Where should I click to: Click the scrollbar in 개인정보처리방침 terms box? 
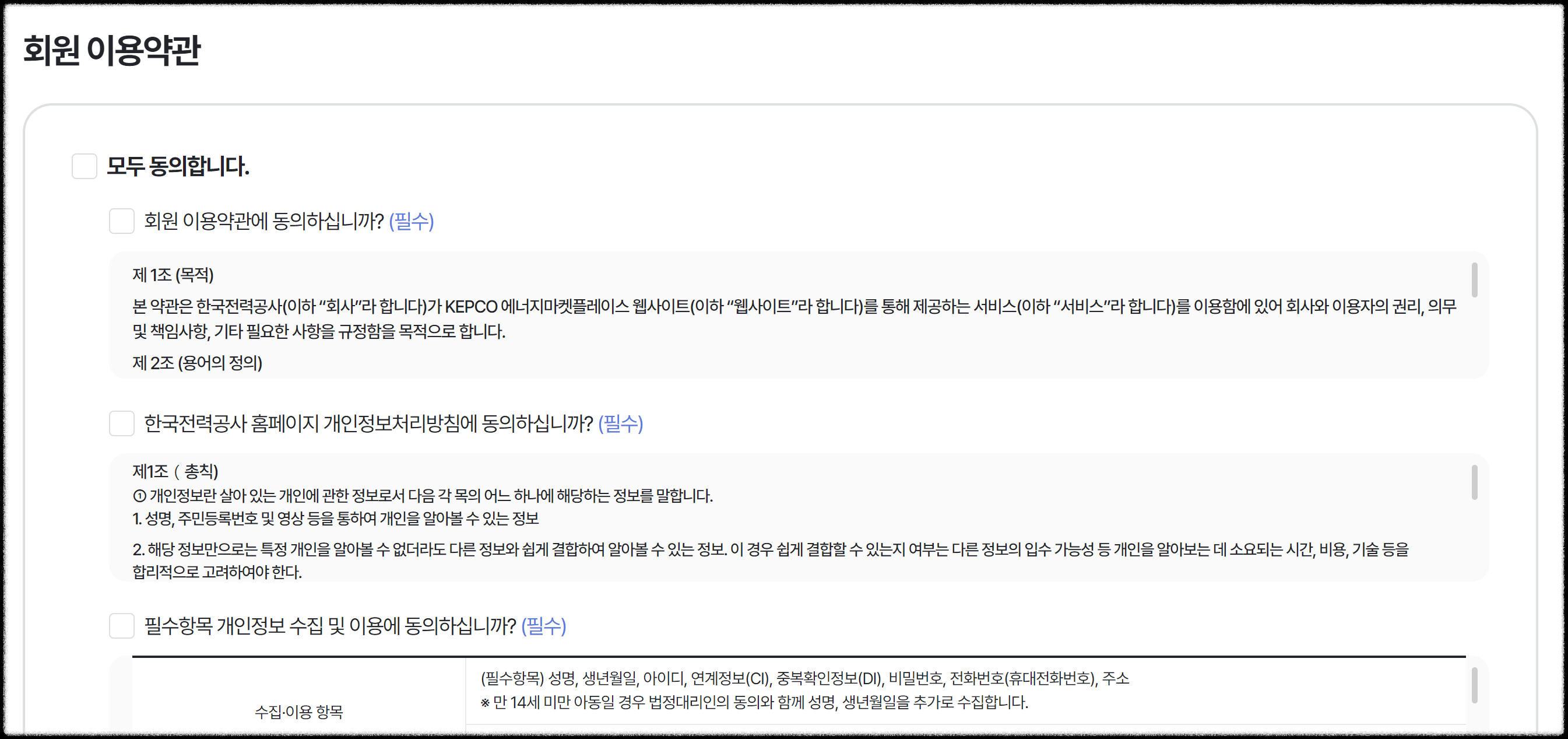point(1474,482)
